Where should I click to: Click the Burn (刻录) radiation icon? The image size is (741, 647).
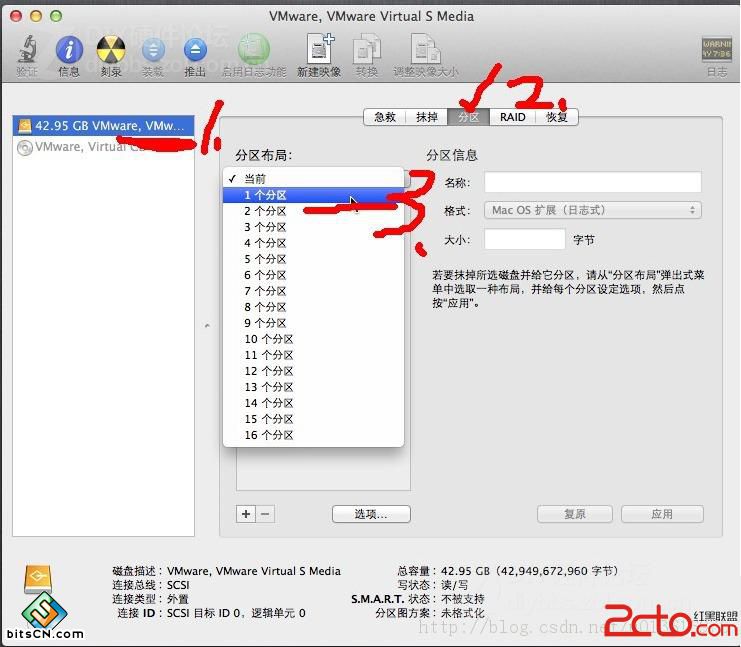111,50
